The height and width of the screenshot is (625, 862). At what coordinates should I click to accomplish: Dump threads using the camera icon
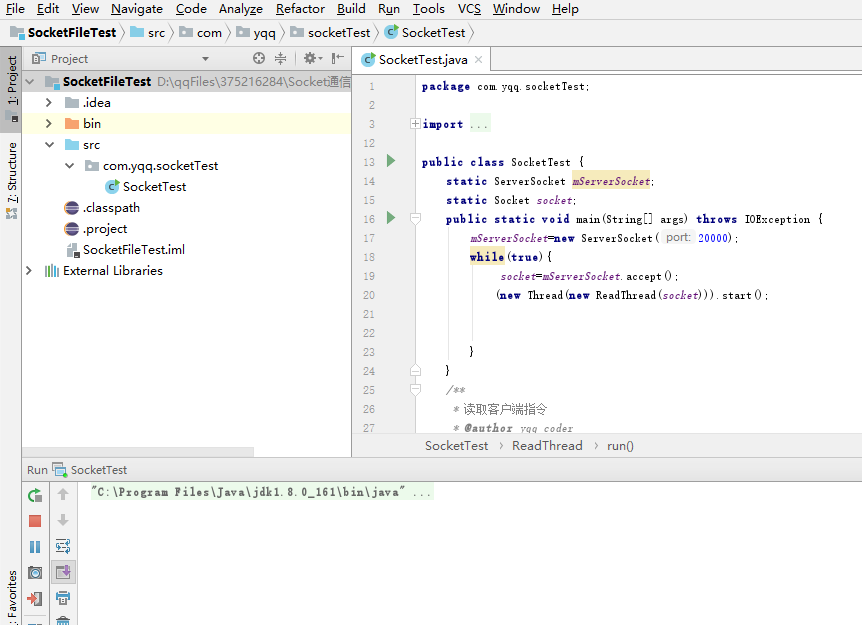35,573
